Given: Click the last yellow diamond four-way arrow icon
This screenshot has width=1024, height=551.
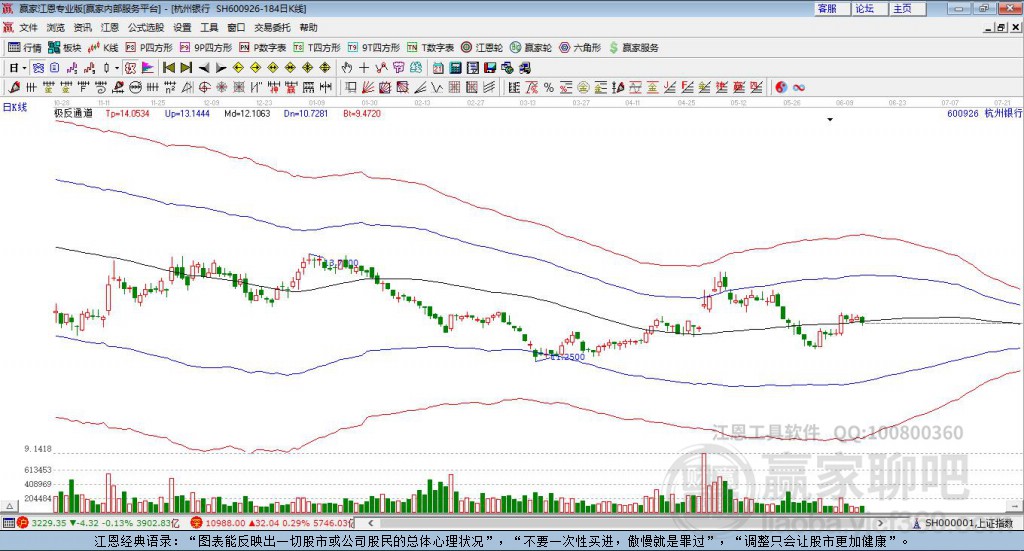Looking at the screenshot, I should click(x=325, y=68).
